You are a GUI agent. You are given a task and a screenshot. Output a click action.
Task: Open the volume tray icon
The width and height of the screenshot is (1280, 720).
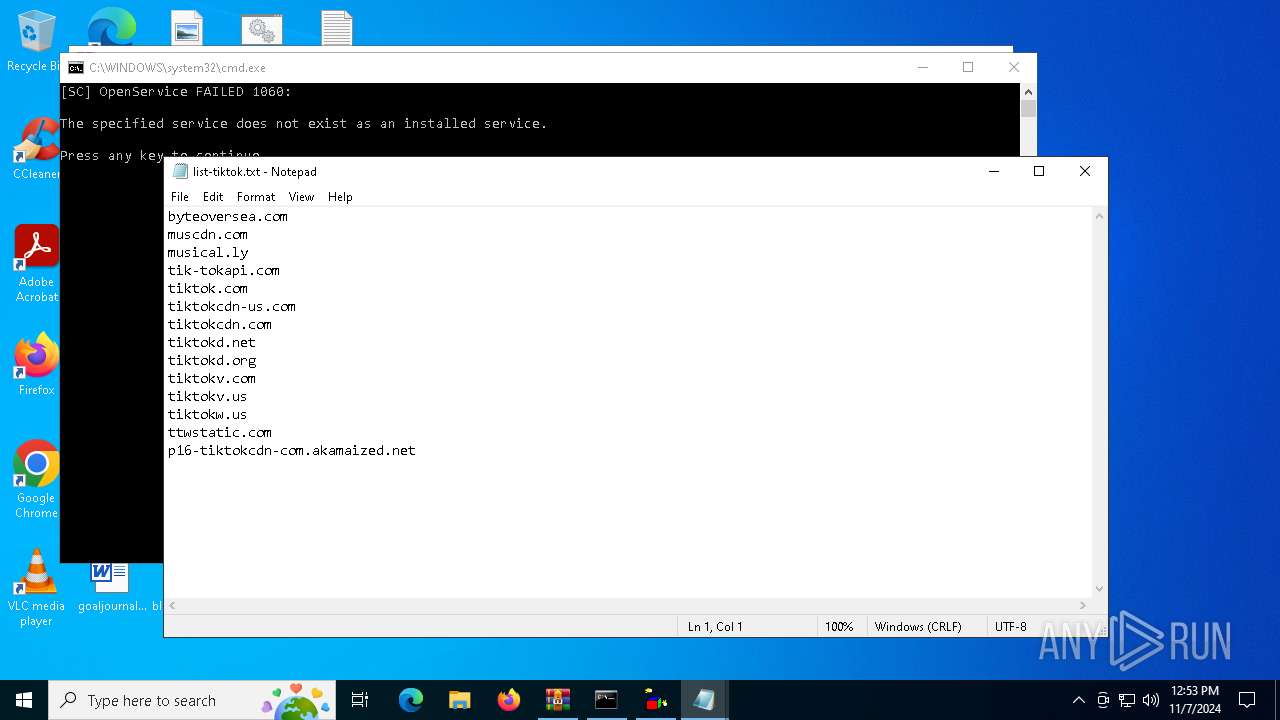(x=1151, y=700)
